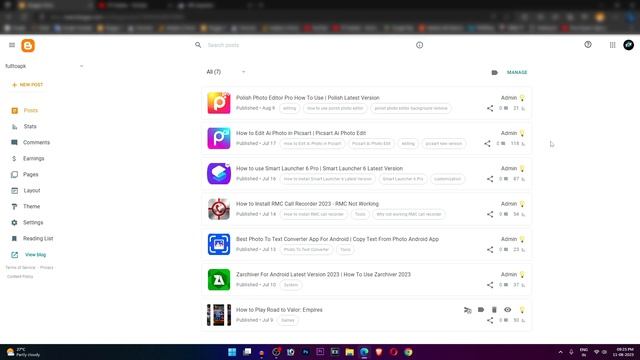This screenshot has width=640, height=360.
Task: Open the Zarchiver For Android post
Action: coord(323,274)
